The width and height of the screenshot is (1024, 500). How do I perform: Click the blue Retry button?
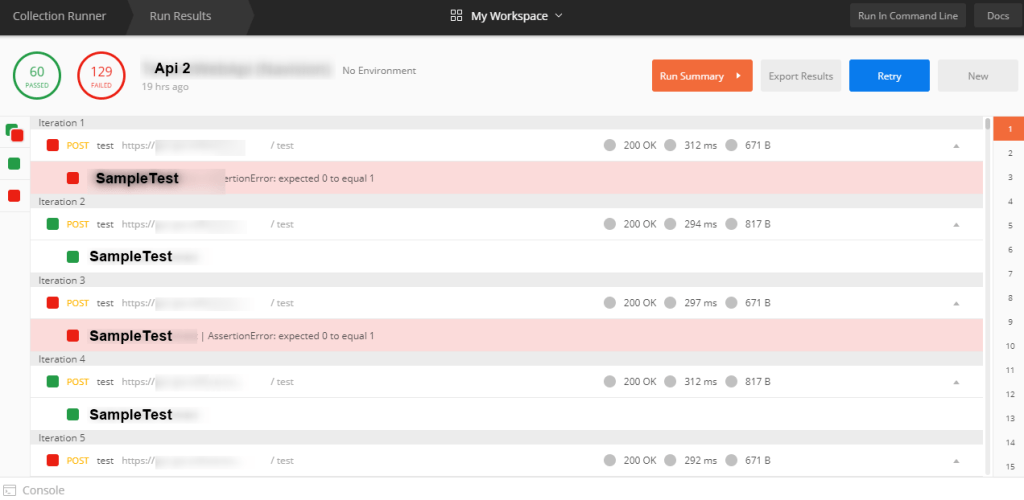(889, 76)
